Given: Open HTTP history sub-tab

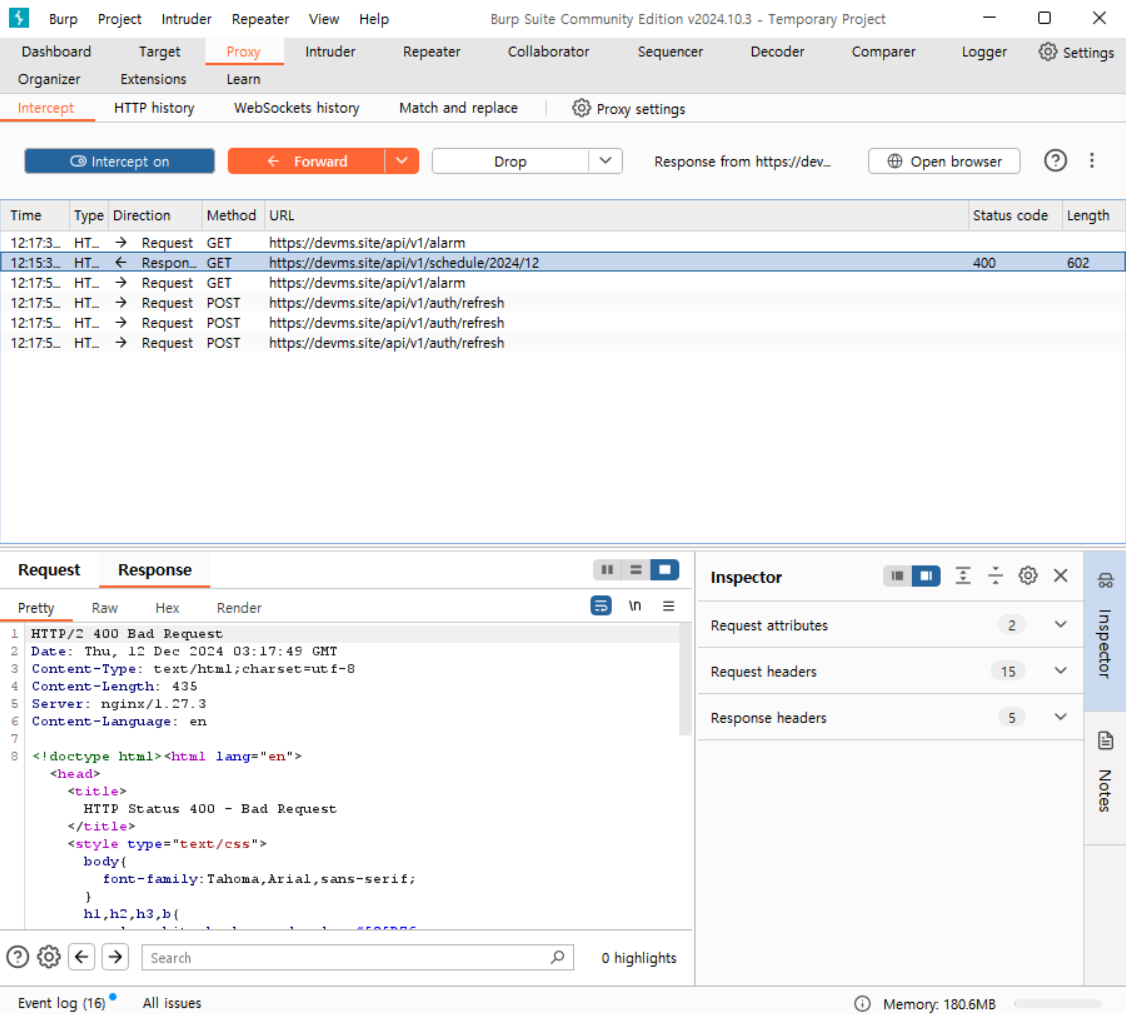Looking at the screenshot, I should point(154,108).
